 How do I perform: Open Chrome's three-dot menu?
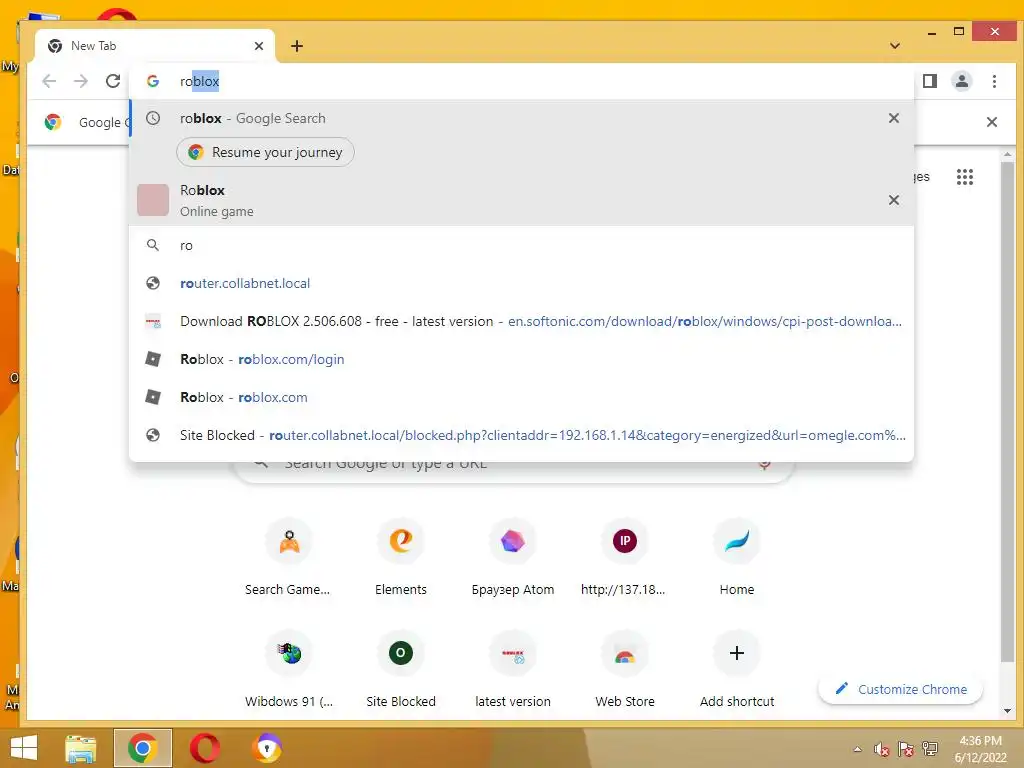point(994,81)
